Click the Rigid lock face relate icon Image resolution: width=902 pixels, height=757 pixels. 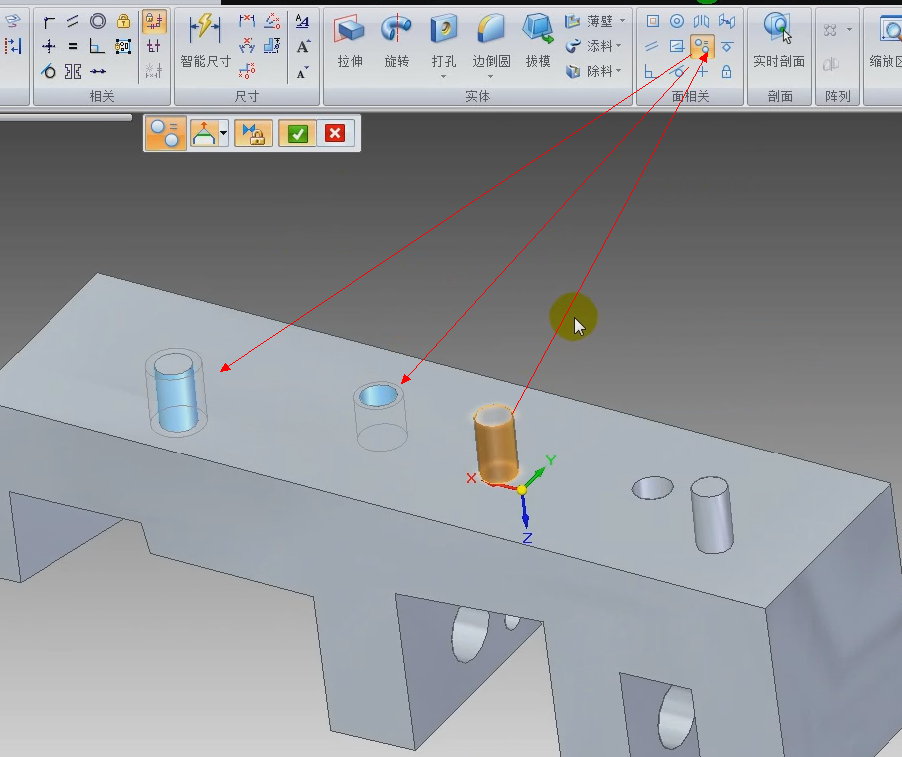click(727, 71)
